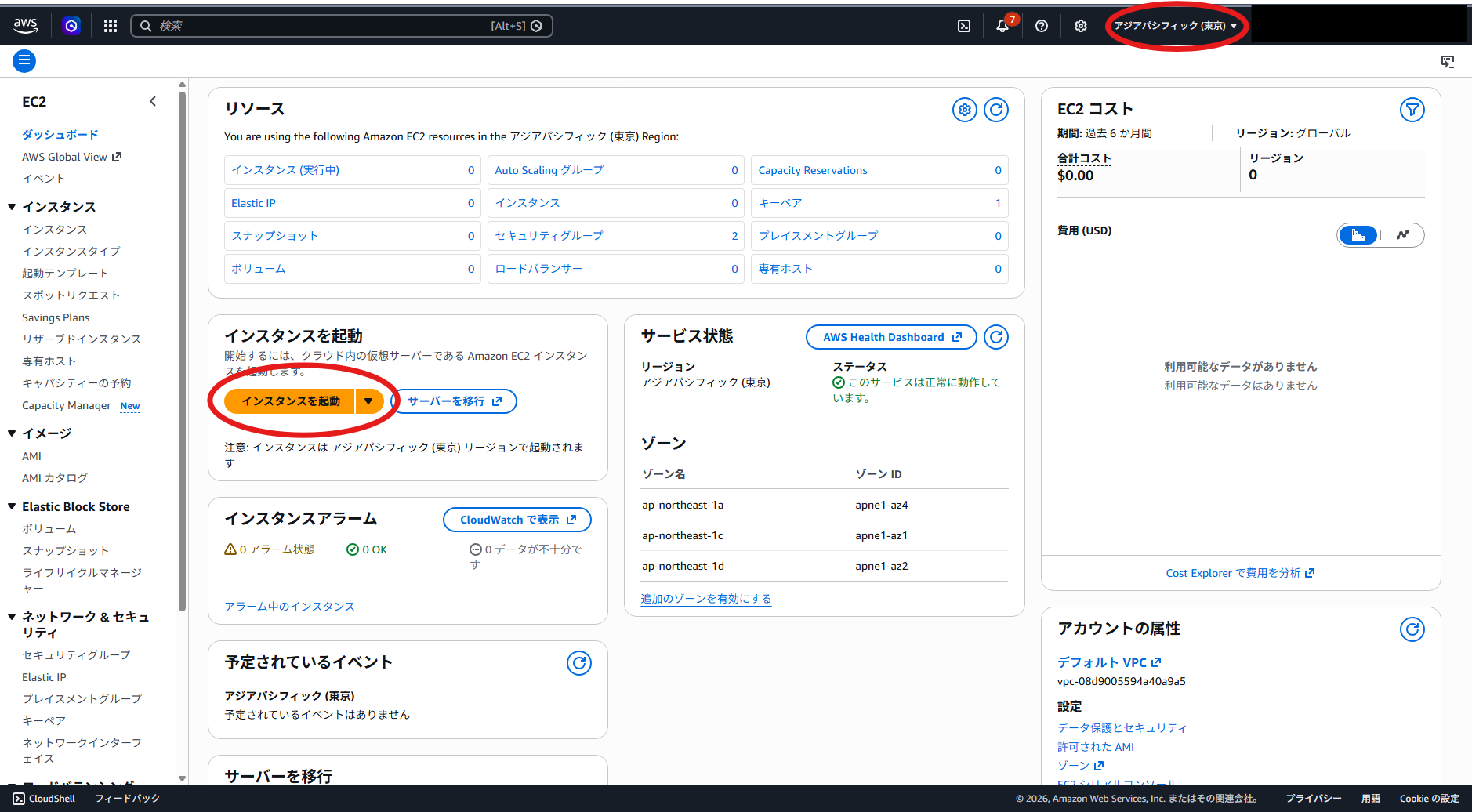
Task: Open イベント in the sidebar
Action: coord(44,179)
